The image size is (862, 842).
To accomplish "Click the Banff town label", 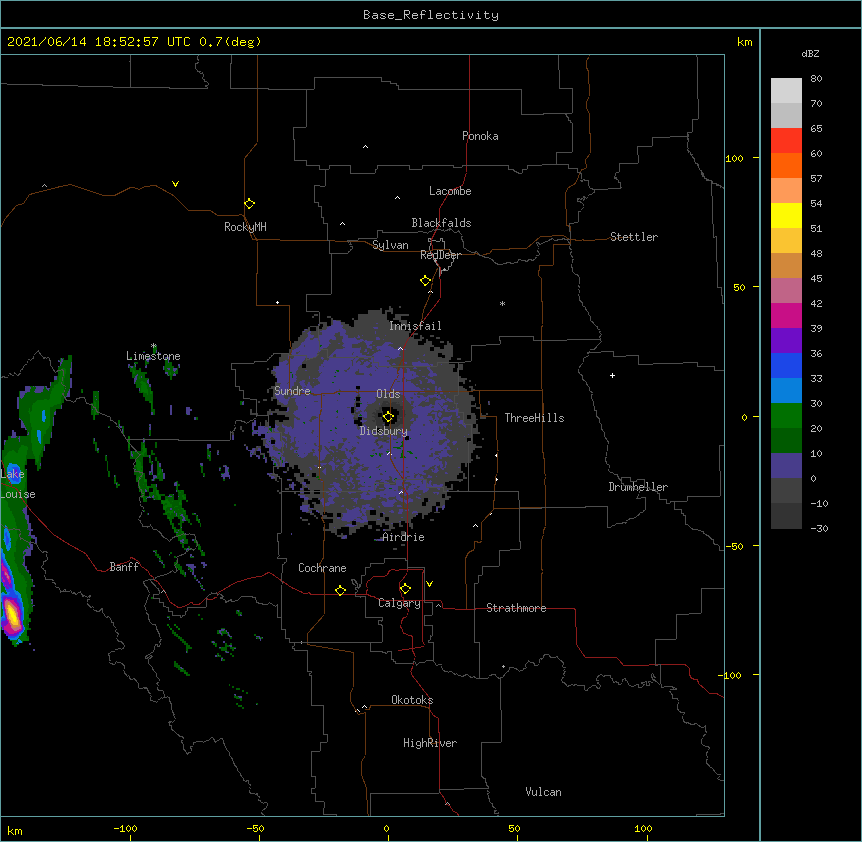I will (124, 567).
